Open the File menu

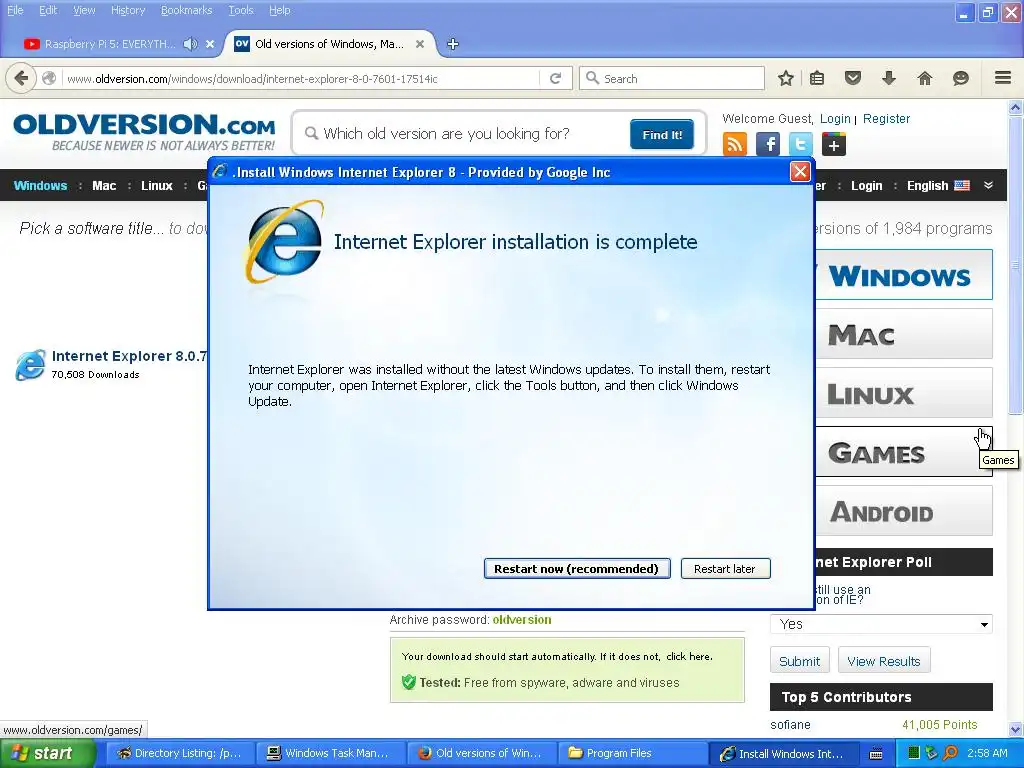coord(15,10)
